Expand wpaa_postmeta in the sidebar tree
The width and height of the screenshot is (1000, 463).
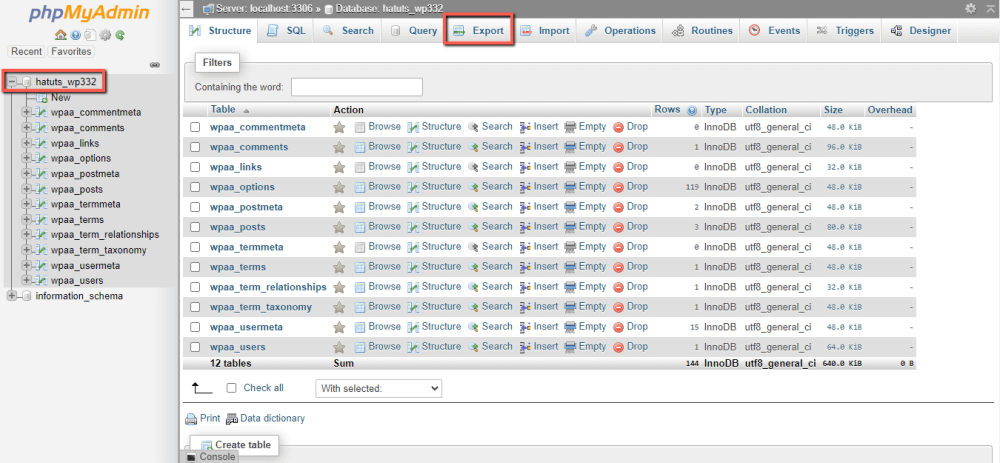(27, 173)
